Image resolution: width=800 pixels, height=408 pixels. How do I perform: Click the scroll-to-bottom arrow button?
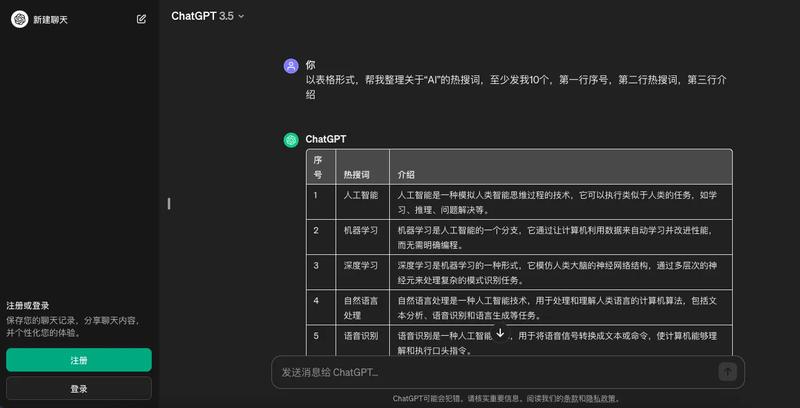tap(500, 333)
